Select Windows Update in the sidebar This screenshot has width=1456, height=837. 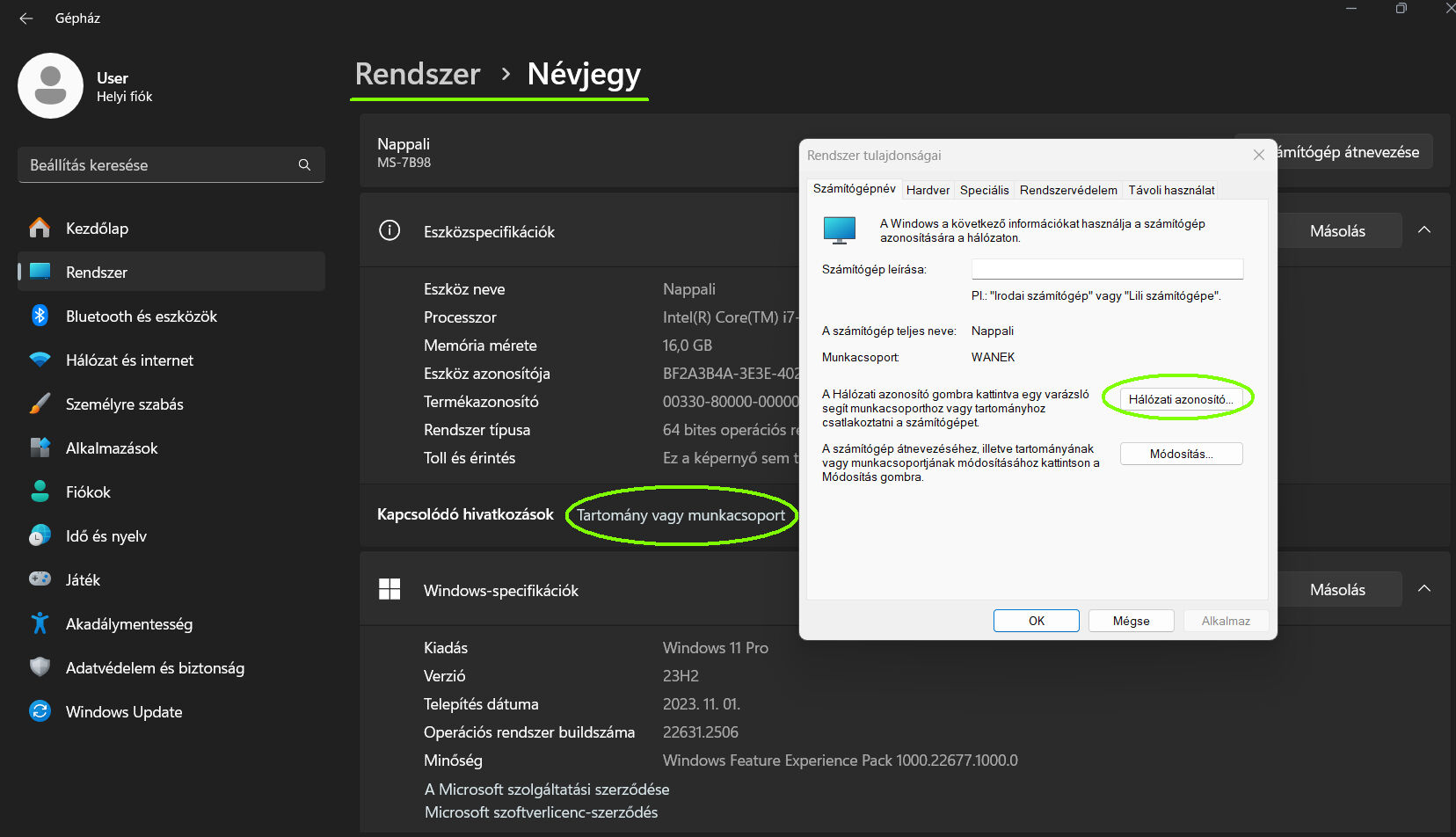click(171, 711)
